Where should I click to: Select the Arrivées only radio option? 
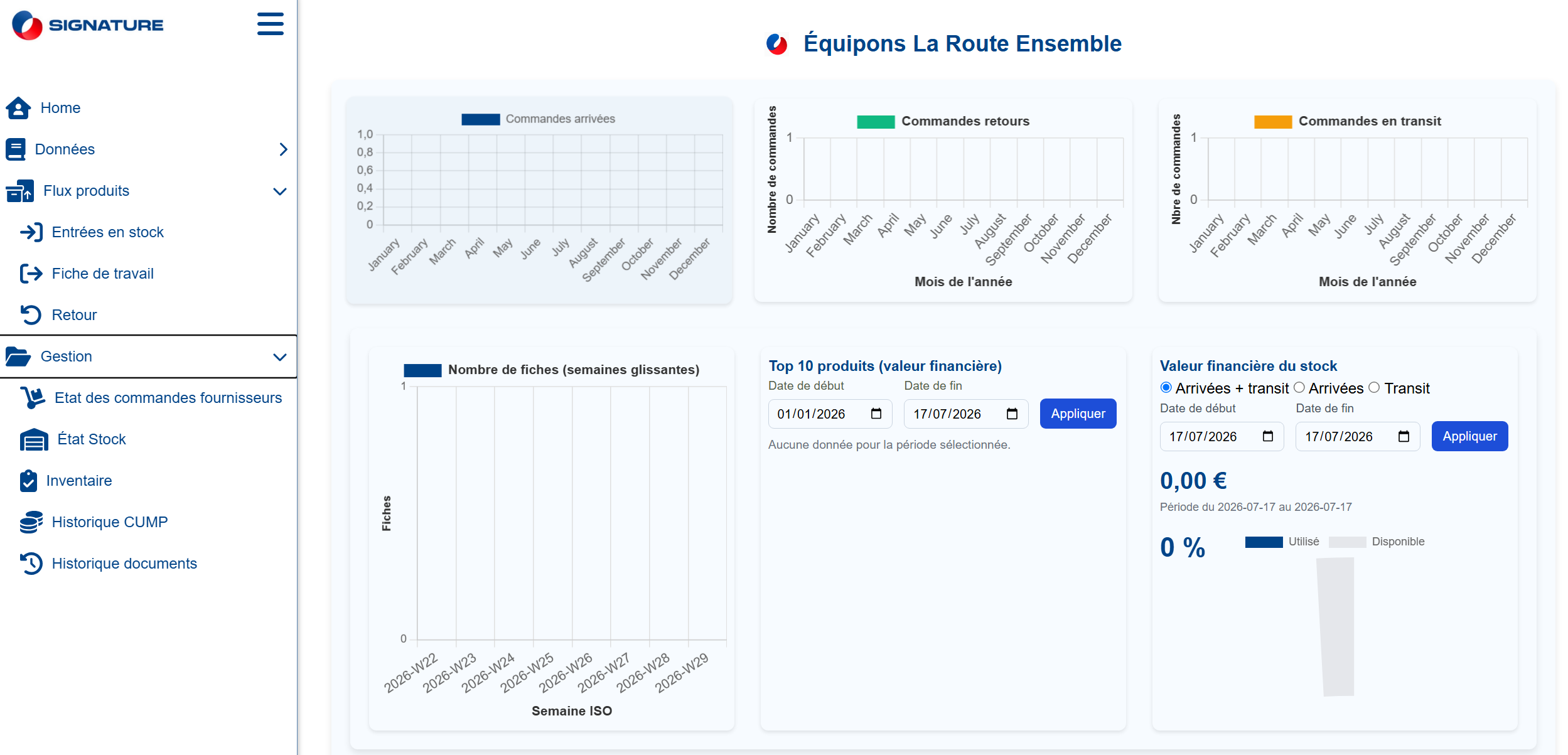1299,388
